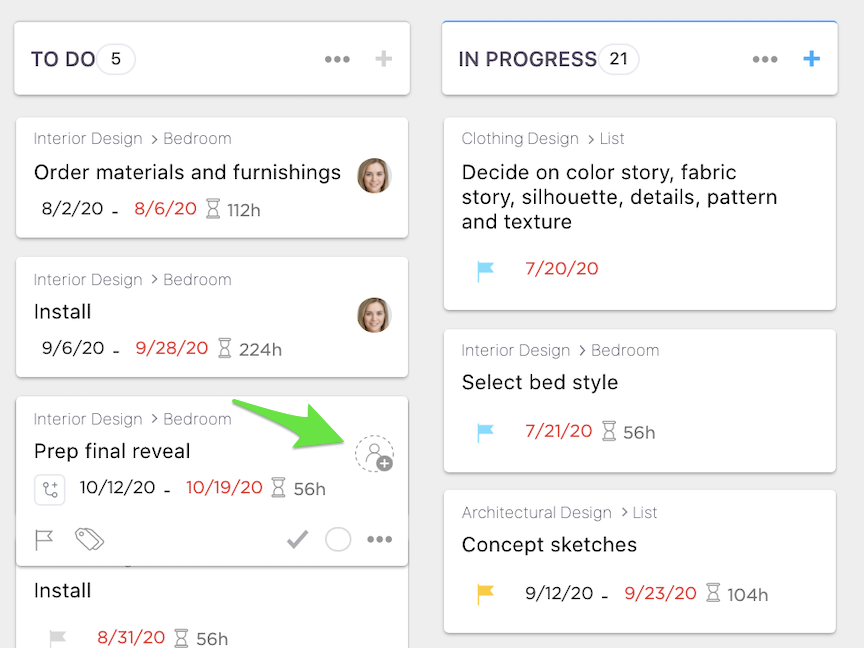Open more options on Prep final reveal card
This screenshot has width=864, height=648.
(380, 540)
